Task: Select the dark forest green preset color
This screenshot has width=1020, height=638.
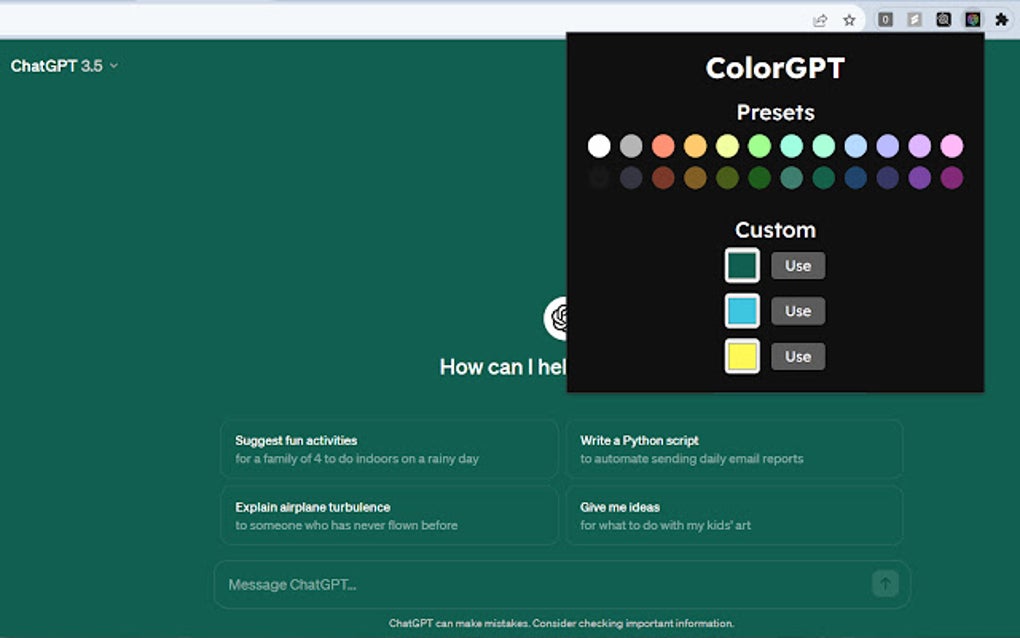Action: (759, 178)
